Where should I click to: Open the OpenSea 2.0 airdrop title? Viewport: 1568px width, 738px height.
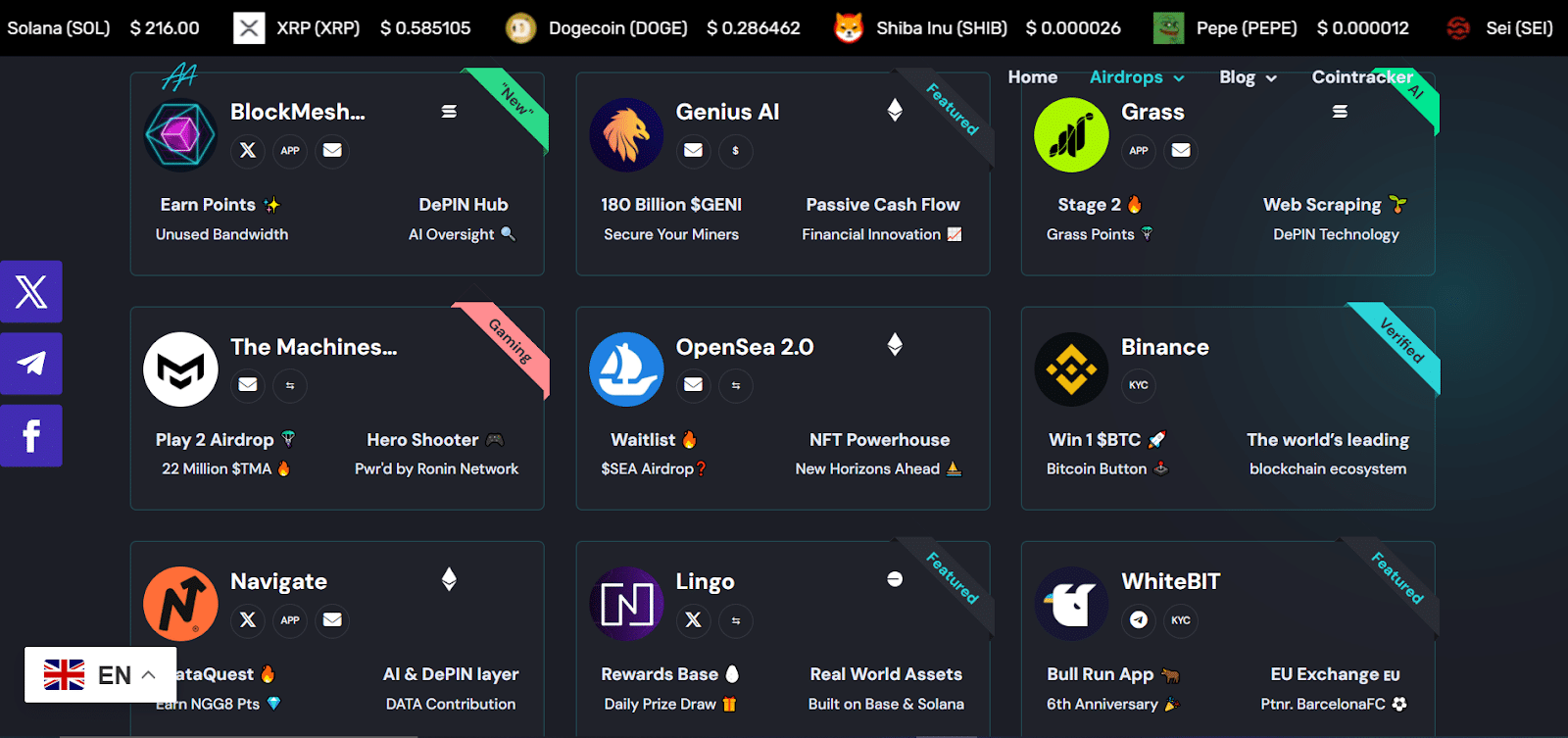745,347
